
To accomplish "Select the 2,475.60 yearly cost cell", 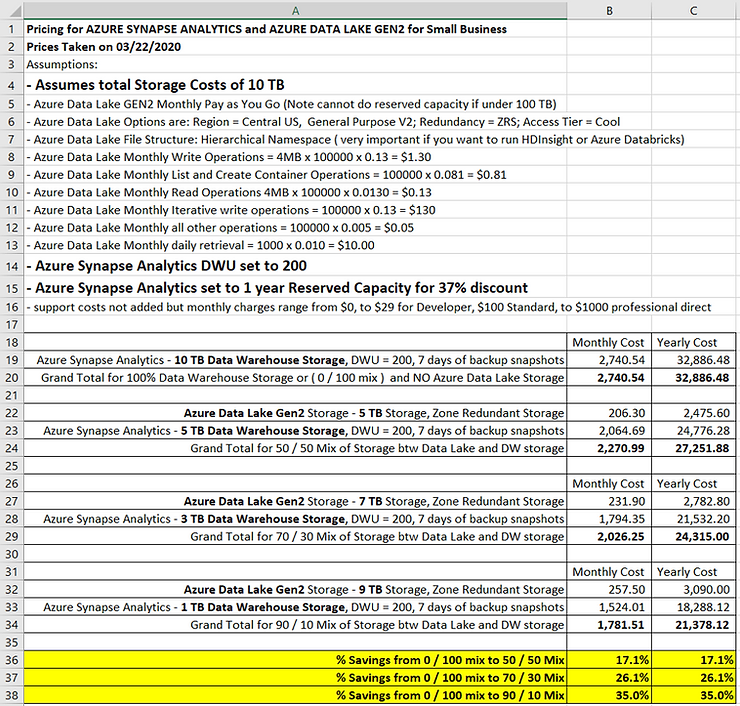I will (x=693, y=413).
